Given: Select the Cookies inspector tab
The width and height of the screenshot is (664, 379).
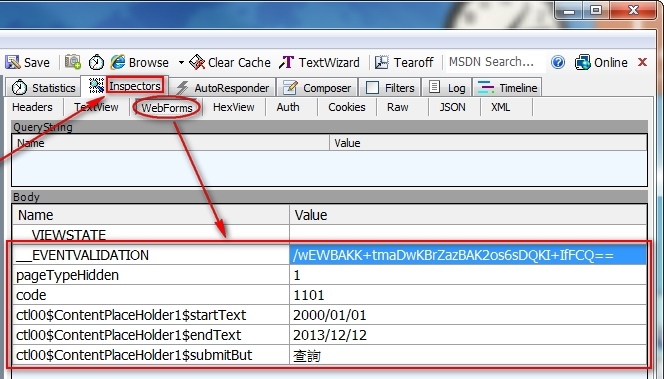Looking at the screenshot, I should pyautogui.click(x=347, y=107).
